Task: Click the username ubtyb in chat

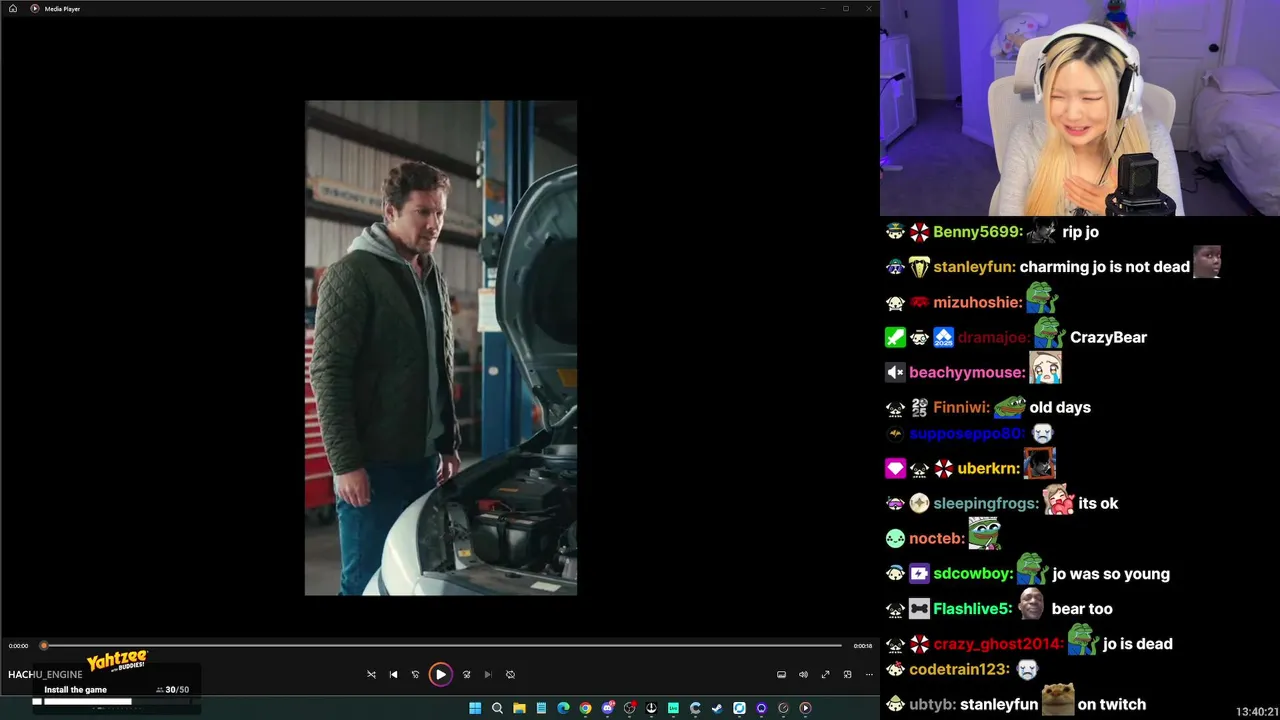Action: click(x=932, y=705)
